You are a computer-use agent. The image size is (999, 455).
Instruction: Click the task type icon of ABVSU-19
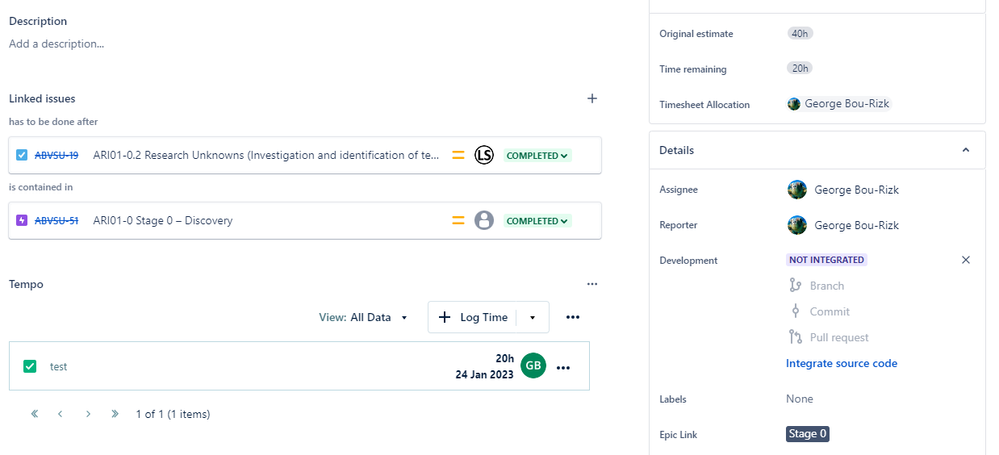click(22, 155)
